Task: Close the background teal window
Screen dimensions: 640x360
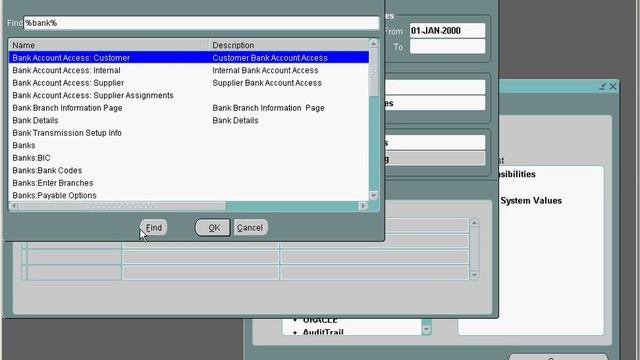Action: [613, 86]
